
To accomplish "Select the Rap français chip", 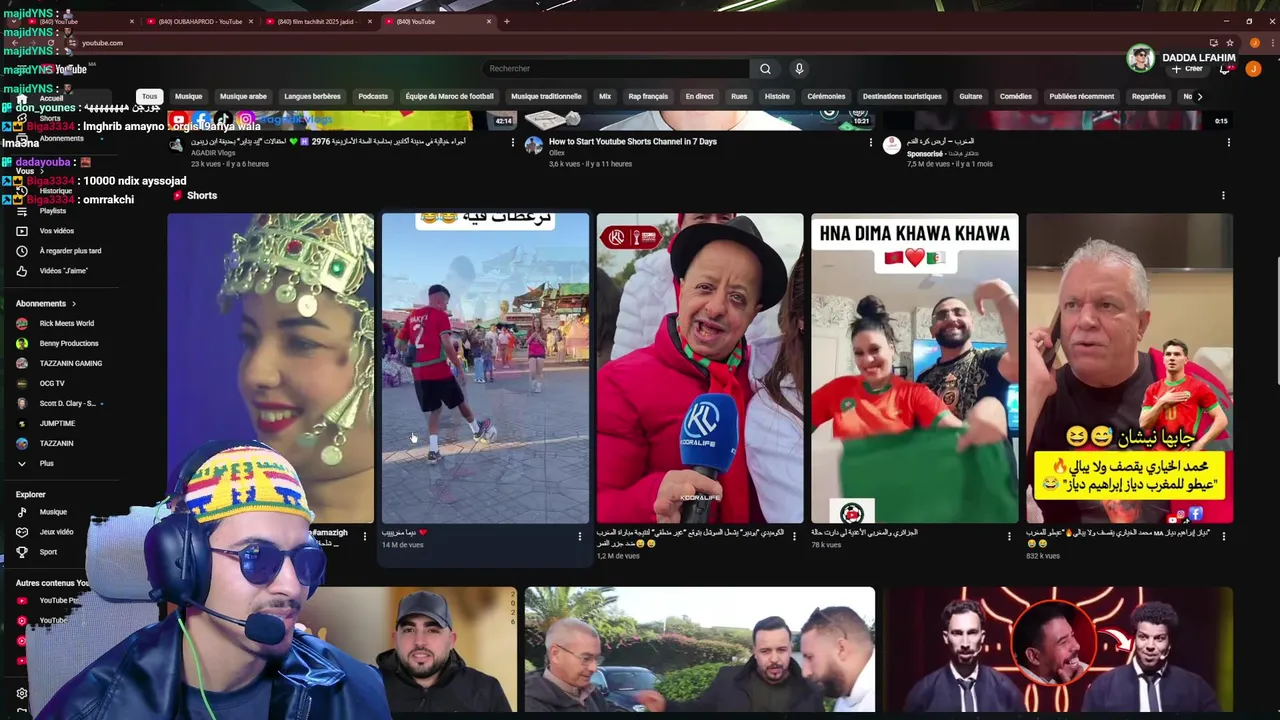I will coord(648,97).
